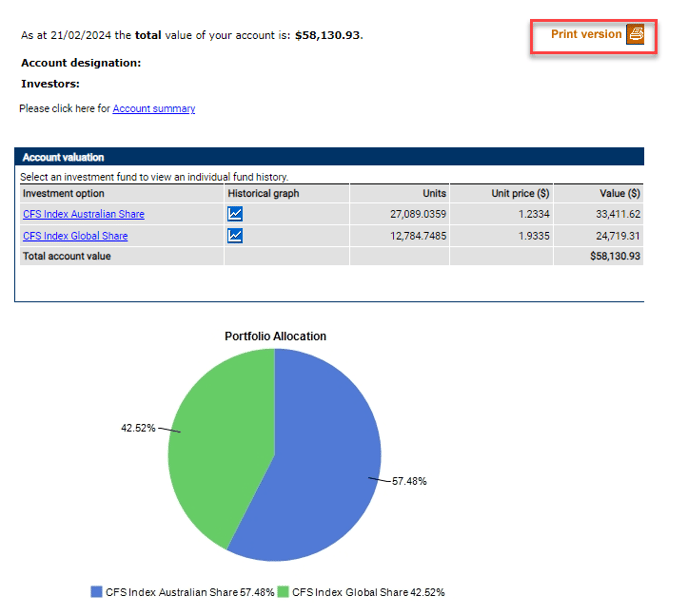Open CFS Index Global Share fund history

75,236
